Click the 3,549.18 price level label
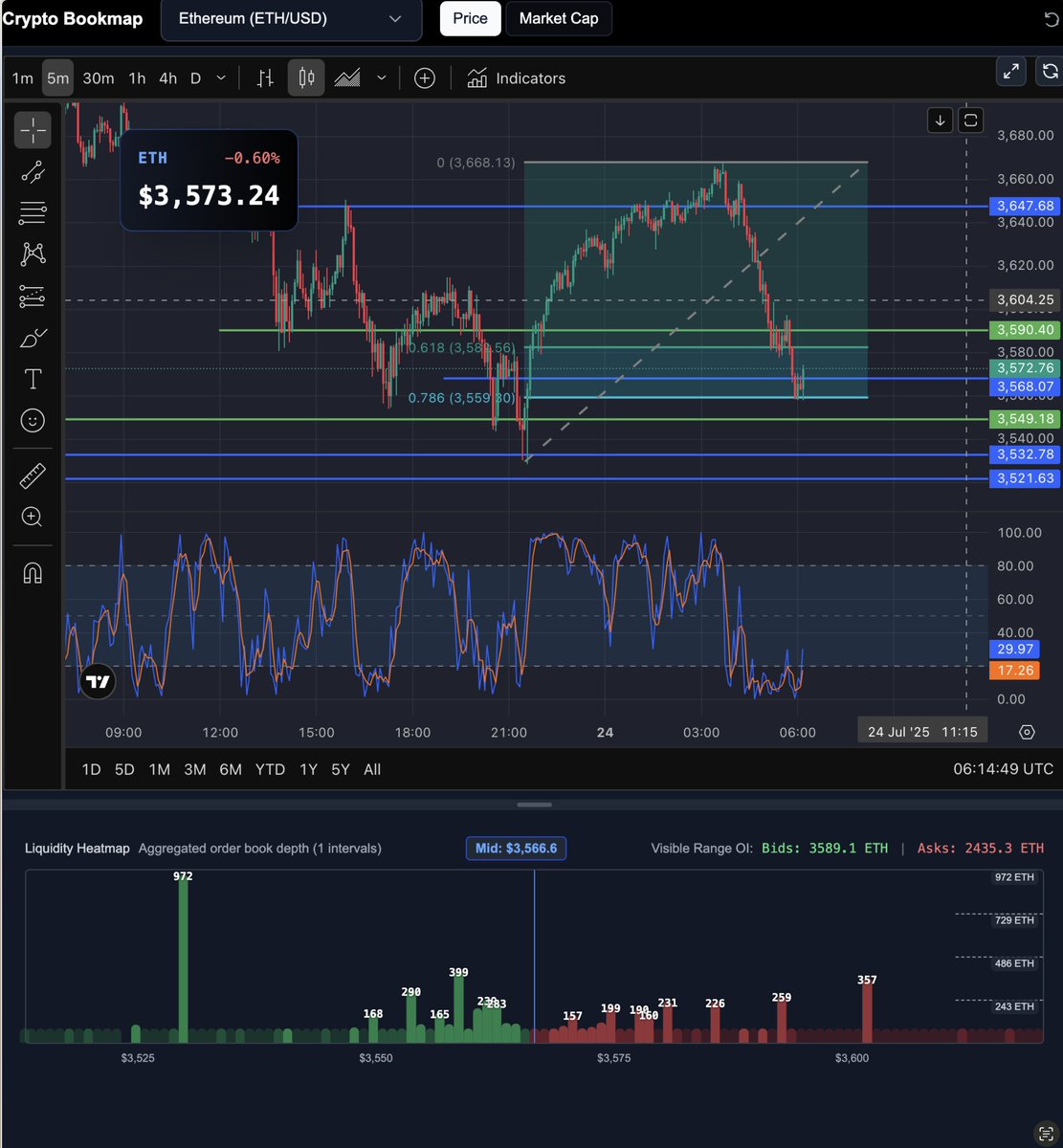 point(1025,419)
